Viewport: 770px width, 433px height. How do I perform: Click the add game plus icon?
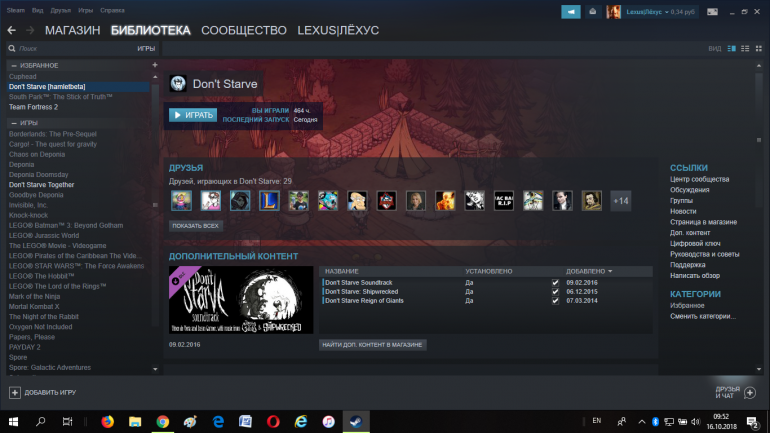pos(15,392)
